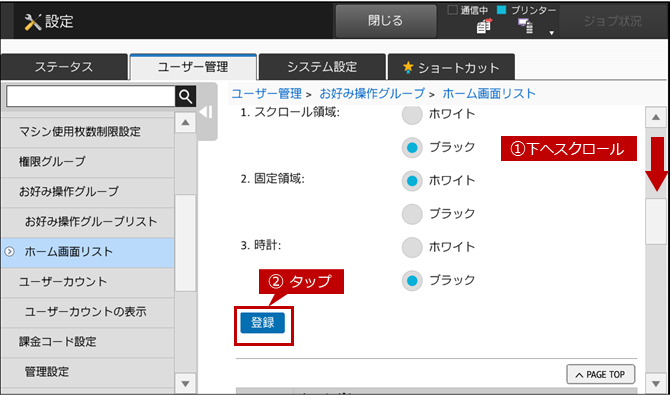Click the sidebar search input field
This screenshot has height=396, width=670.
click(91, 97)
